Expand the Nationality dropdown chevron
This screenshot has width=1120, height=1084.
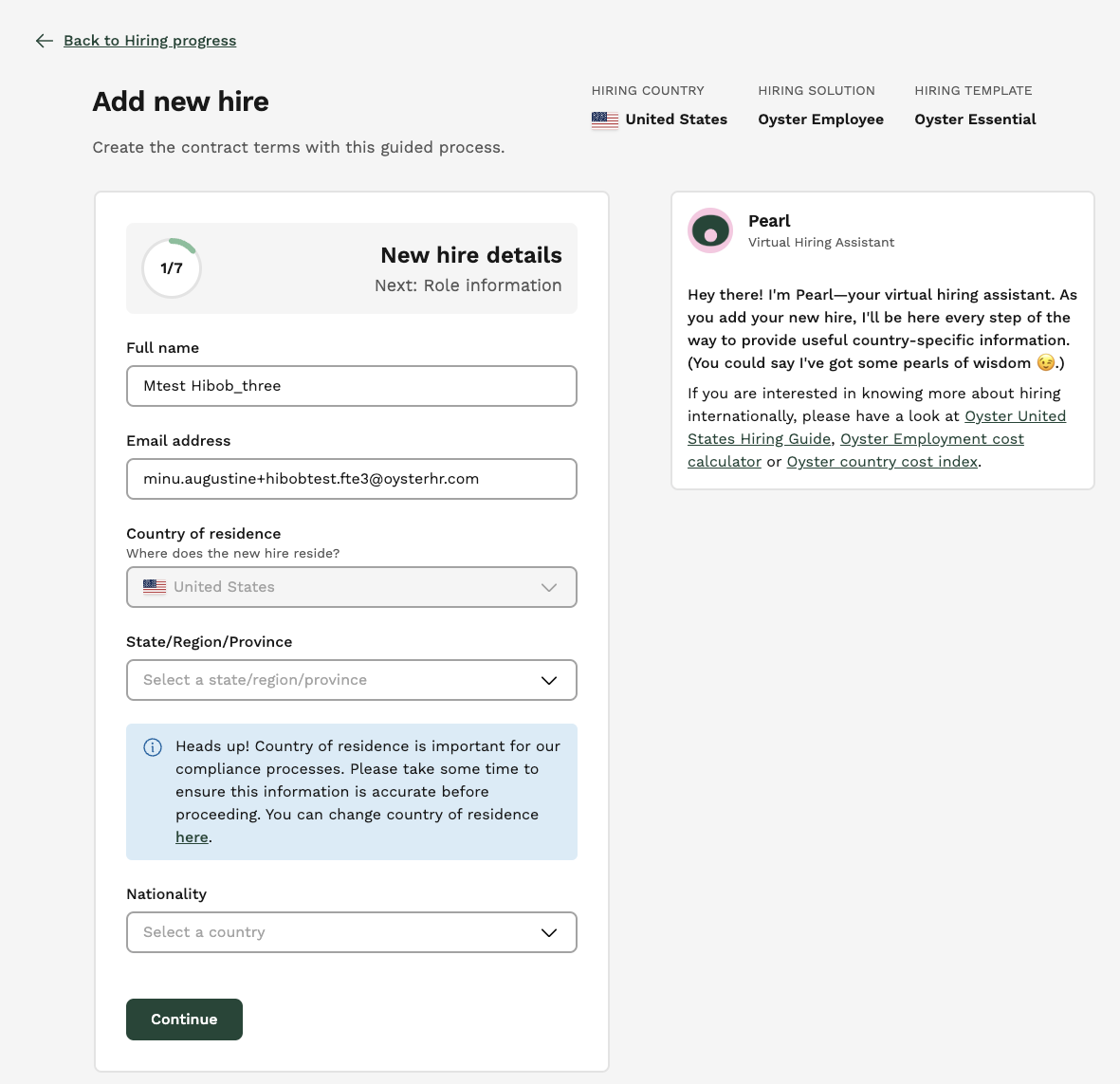coord(548,932)
